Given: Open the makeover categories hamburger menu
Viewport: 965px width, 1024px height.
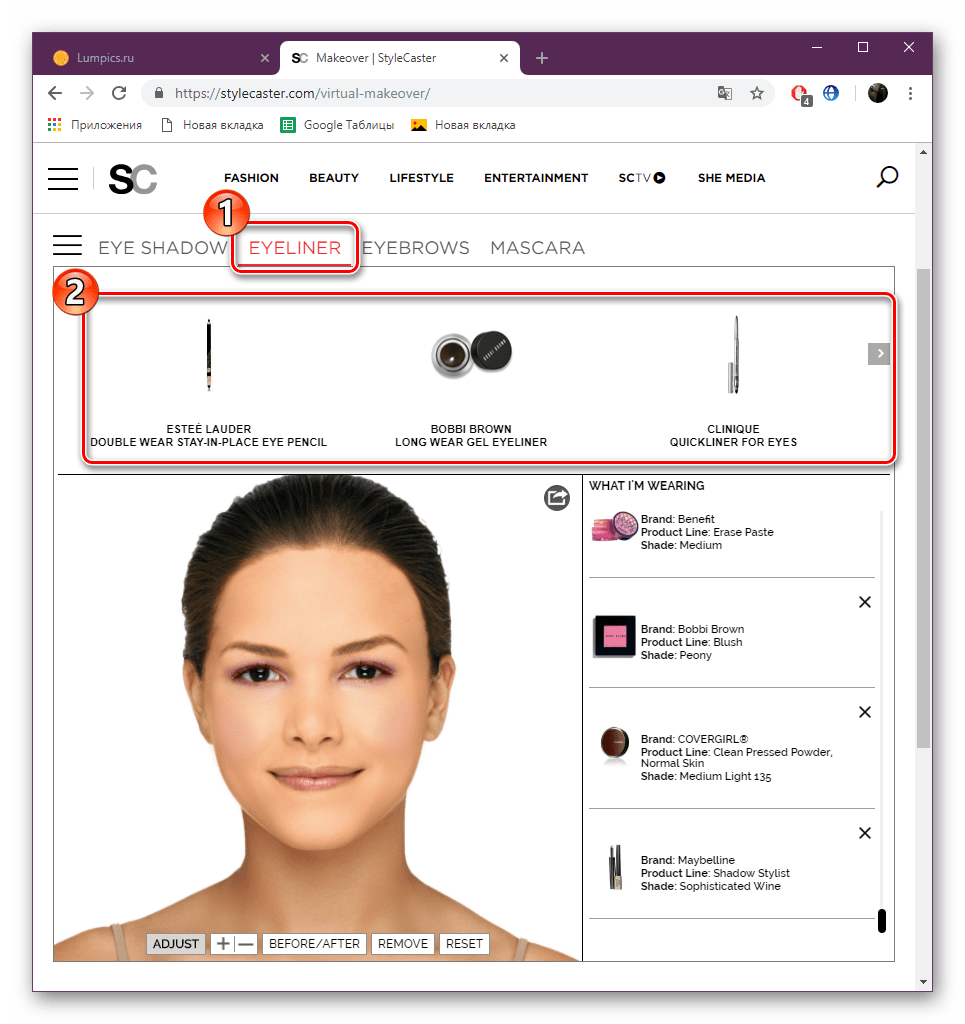Looking at the screenshot, I should point(67,245).
